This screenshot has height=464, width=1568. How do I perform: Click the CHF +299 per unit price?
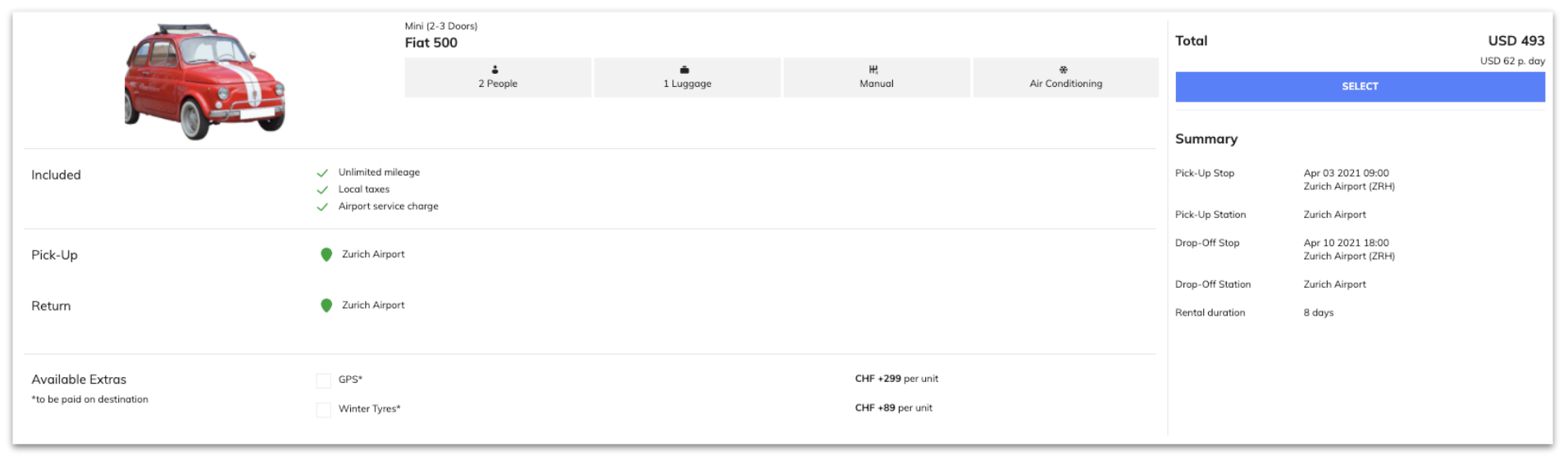(896, 379)
